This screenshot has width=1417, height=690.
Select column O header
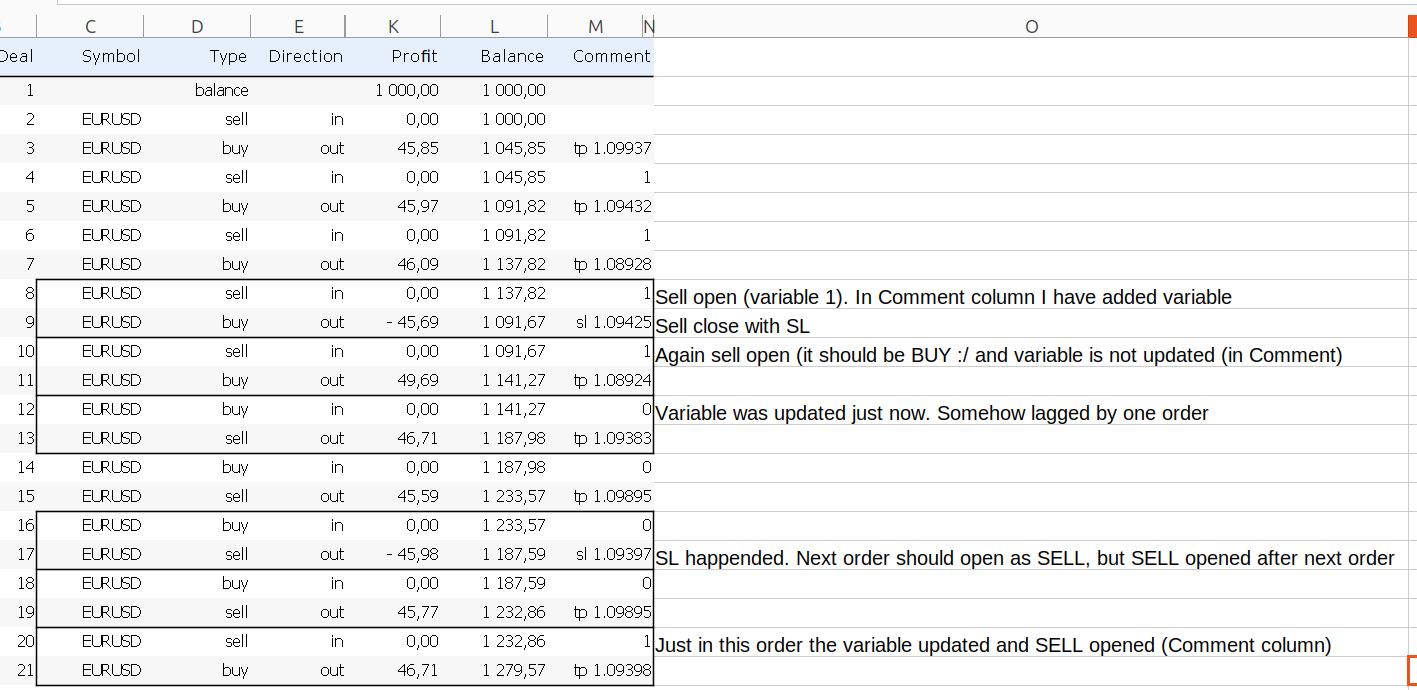coord(1031,27)
